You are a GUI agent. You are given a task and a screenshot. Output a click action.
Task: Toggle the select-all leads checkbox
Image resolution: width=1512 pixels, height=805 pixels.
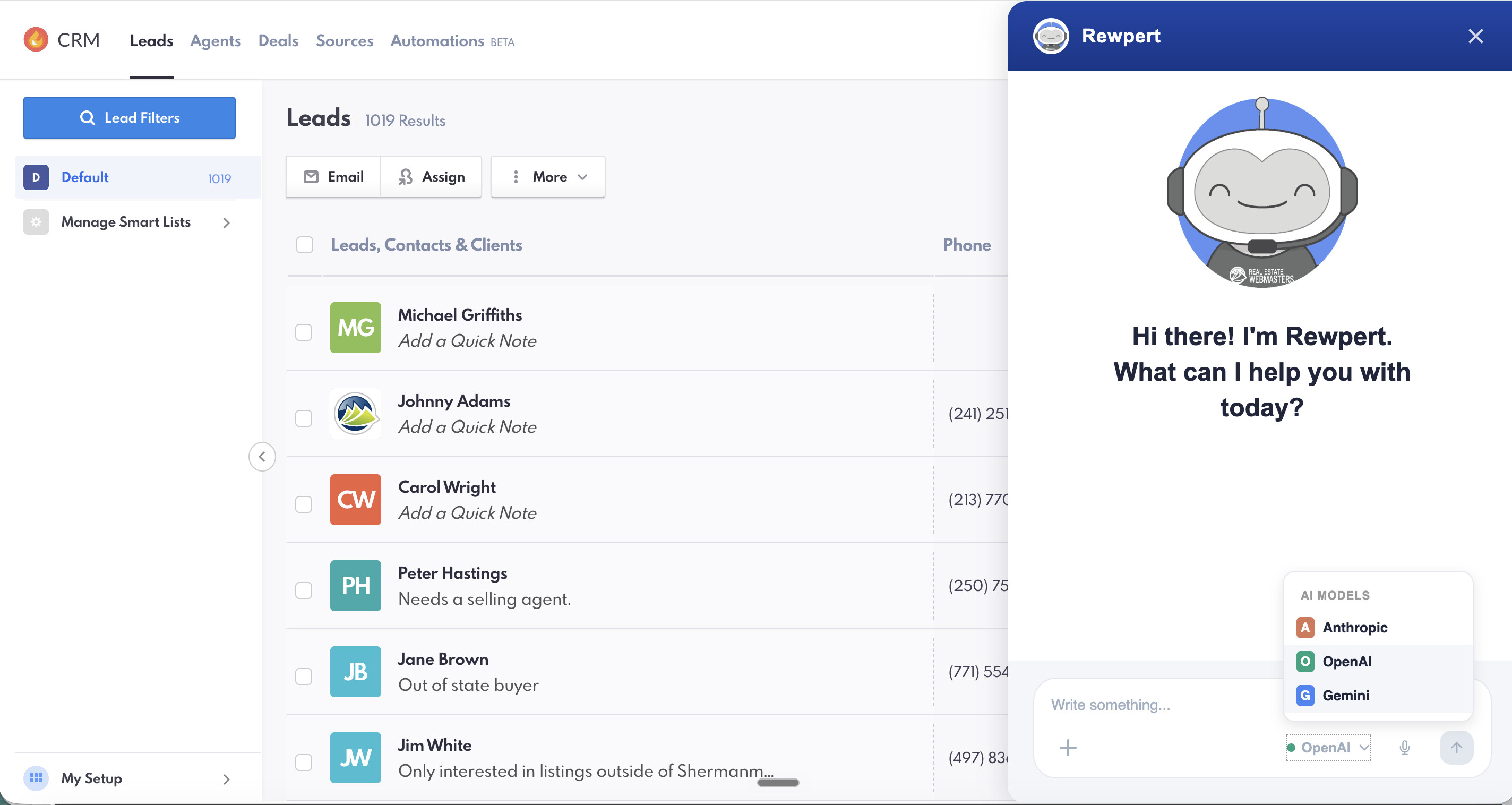click(x=305, y=245)
